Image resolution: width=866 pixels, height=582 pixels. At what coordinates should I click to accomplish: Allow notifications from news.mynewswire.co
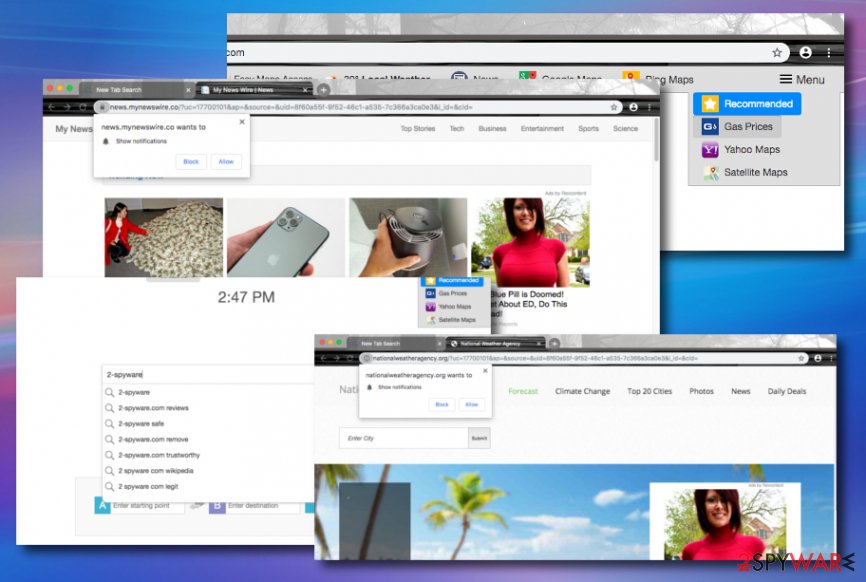226,162
